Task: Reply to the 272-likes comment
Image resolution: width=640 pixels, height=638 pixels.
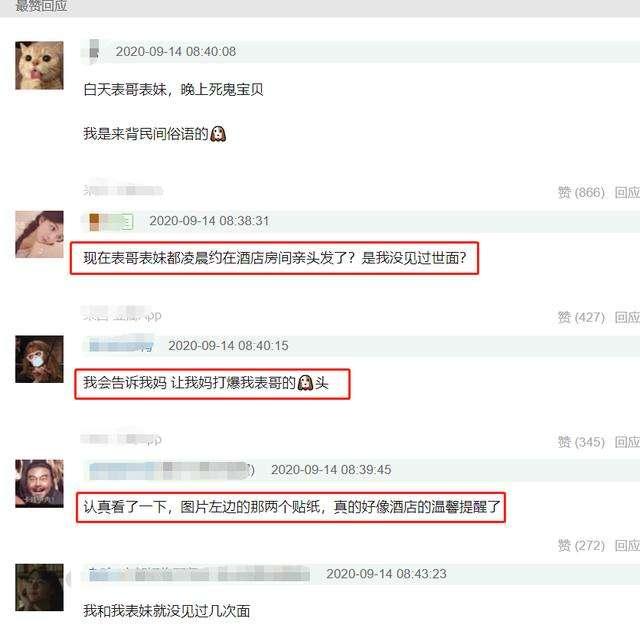Action: 627,545
